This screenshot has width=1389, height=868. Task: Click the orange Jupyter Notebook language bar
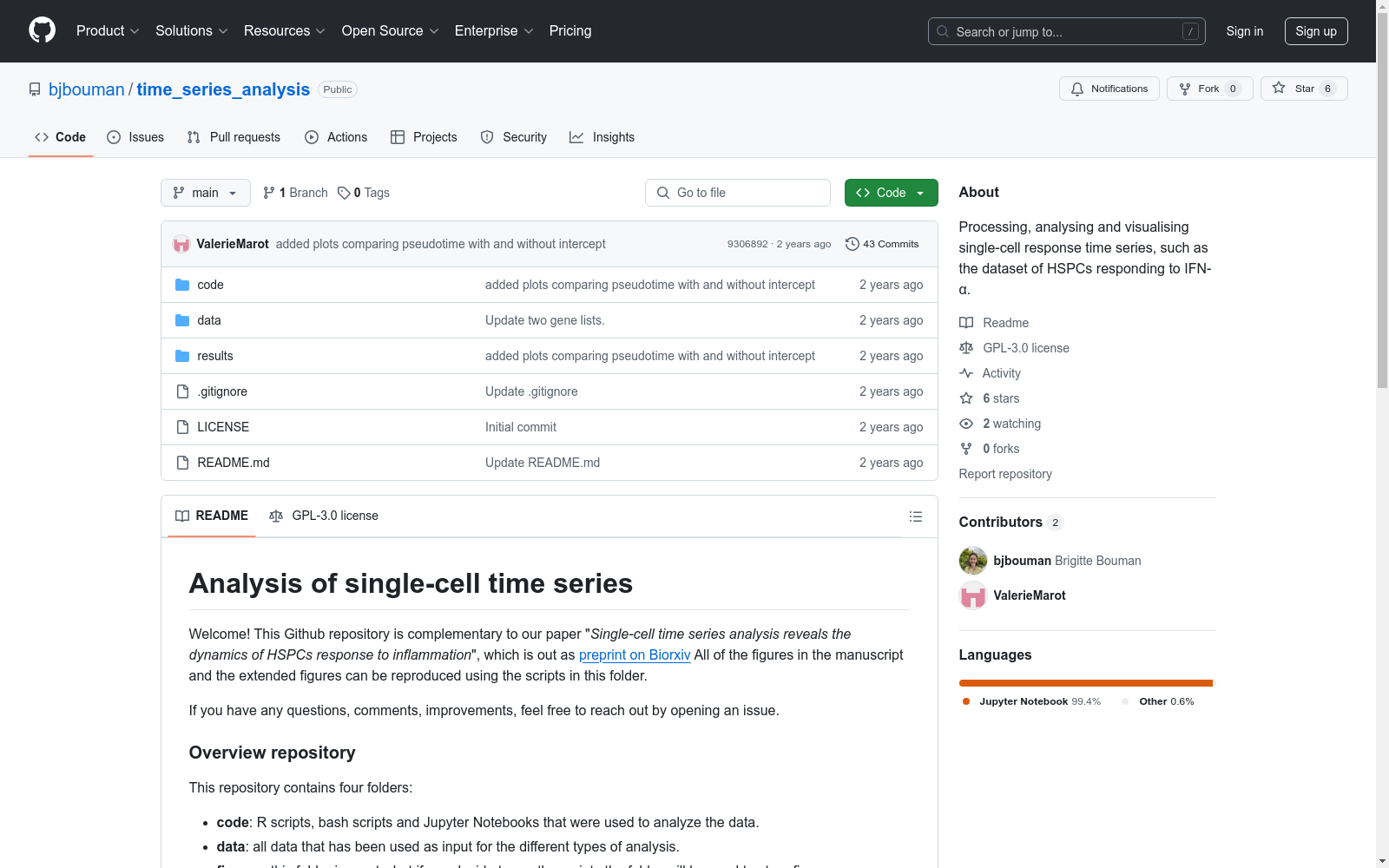[x=1085, y=683]
